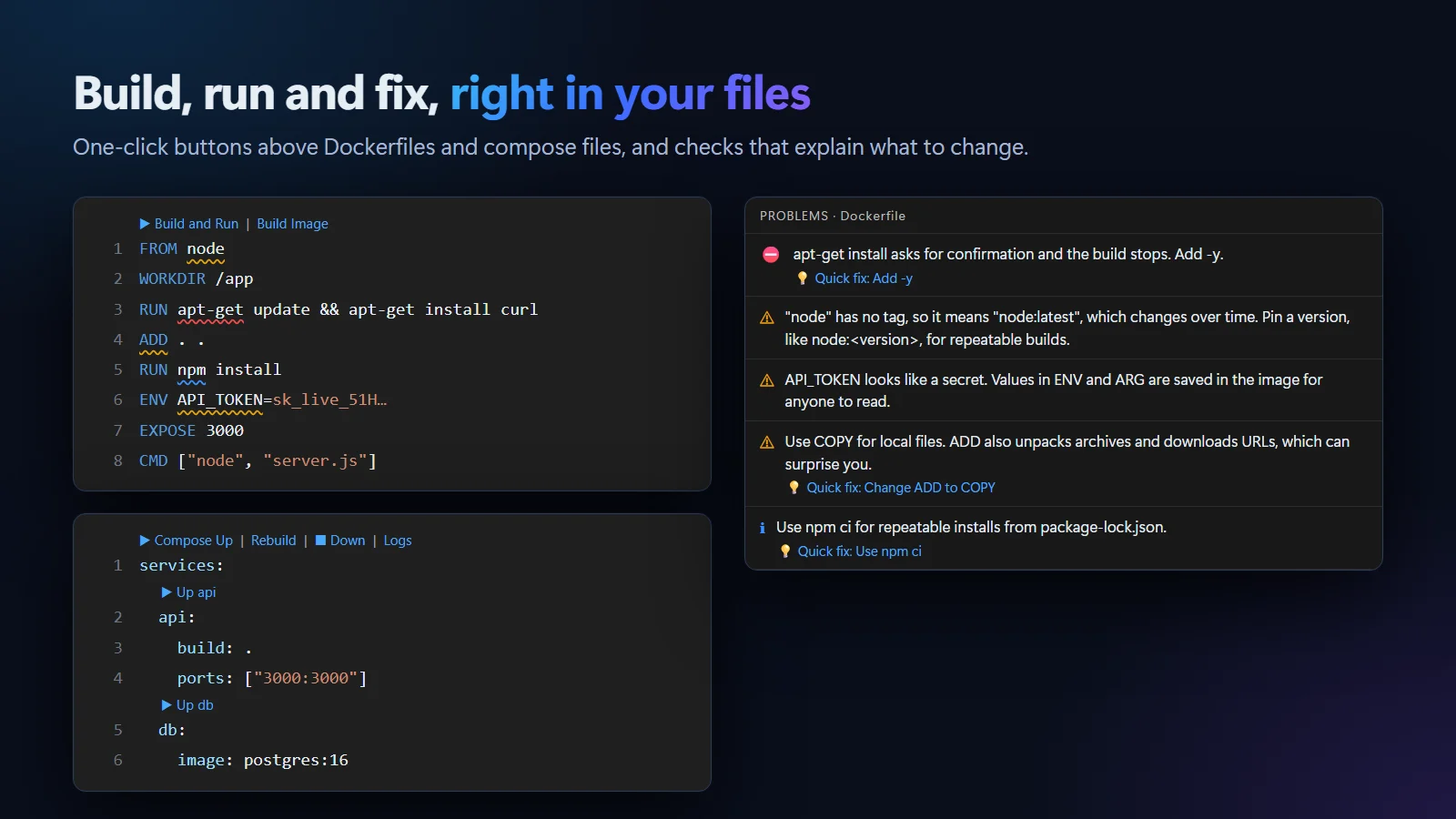Start services with Compose Up
The height and width of the screenshot is (819, 1456).
click(x=186, y=541)
